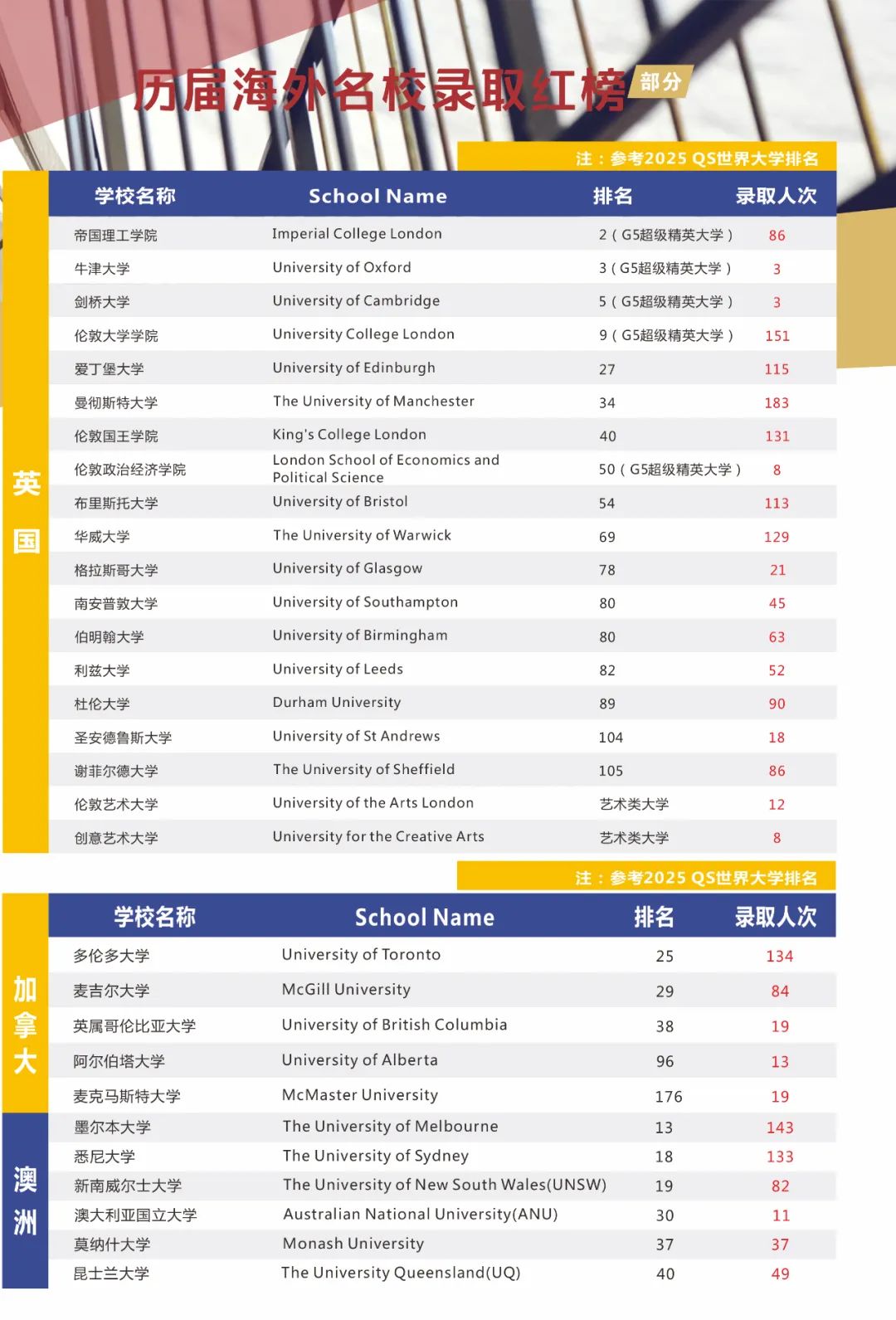Click 'University of Glasgow' entry
The height and width of the screenshot is (1320, 896).
tap(348, 568)
